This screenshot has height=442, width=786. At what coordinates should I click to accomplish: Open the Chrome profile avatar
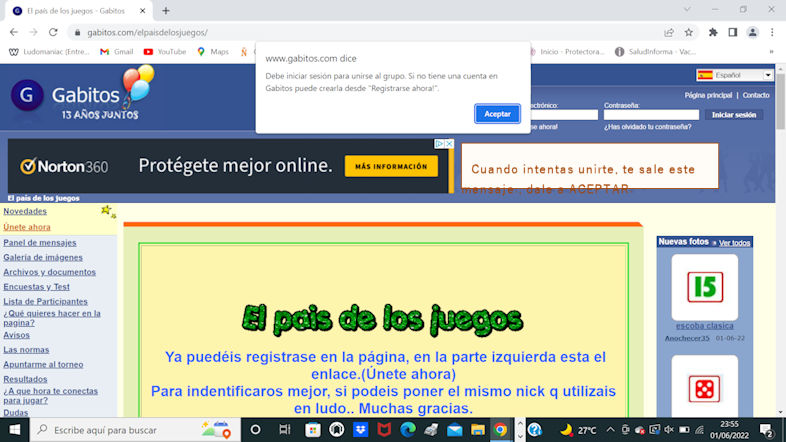tap(752, 32)
